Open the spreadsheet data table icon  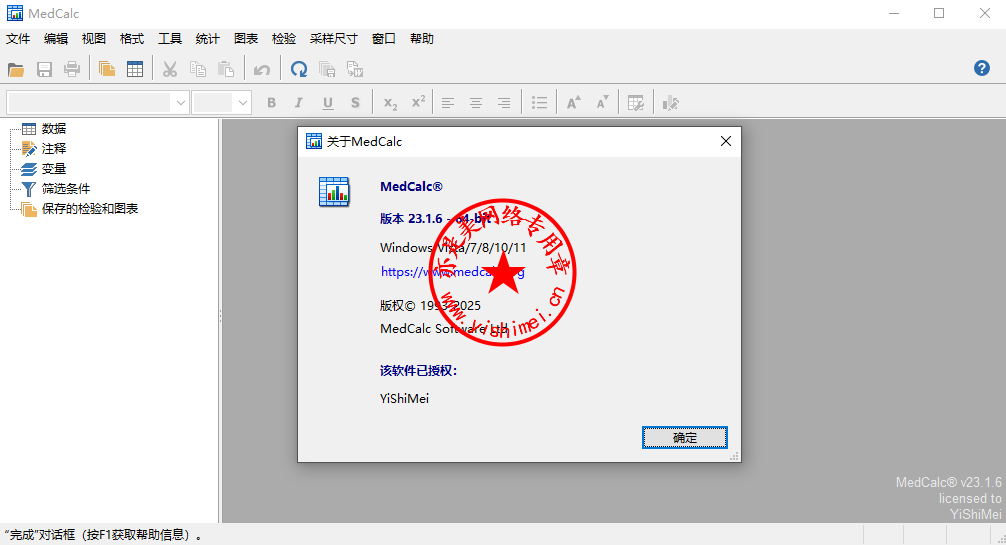135,69
